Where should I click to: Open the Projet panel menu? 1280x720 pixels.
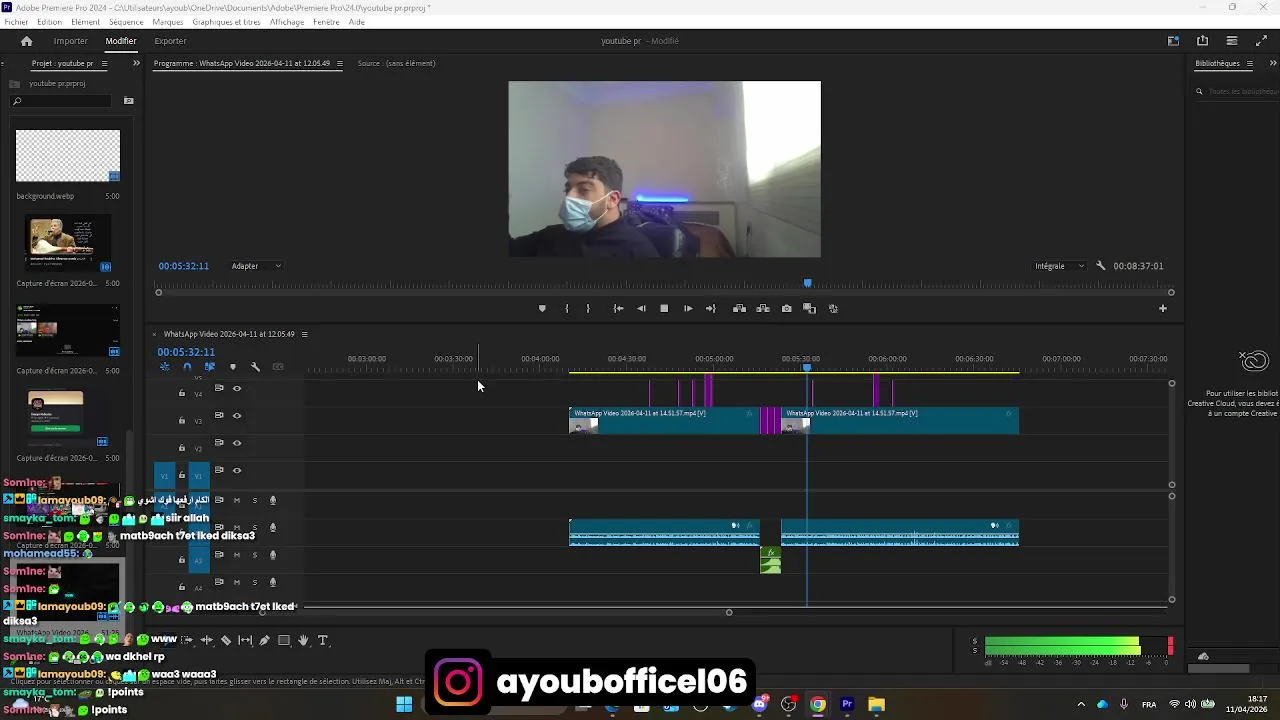coord(104,63)
